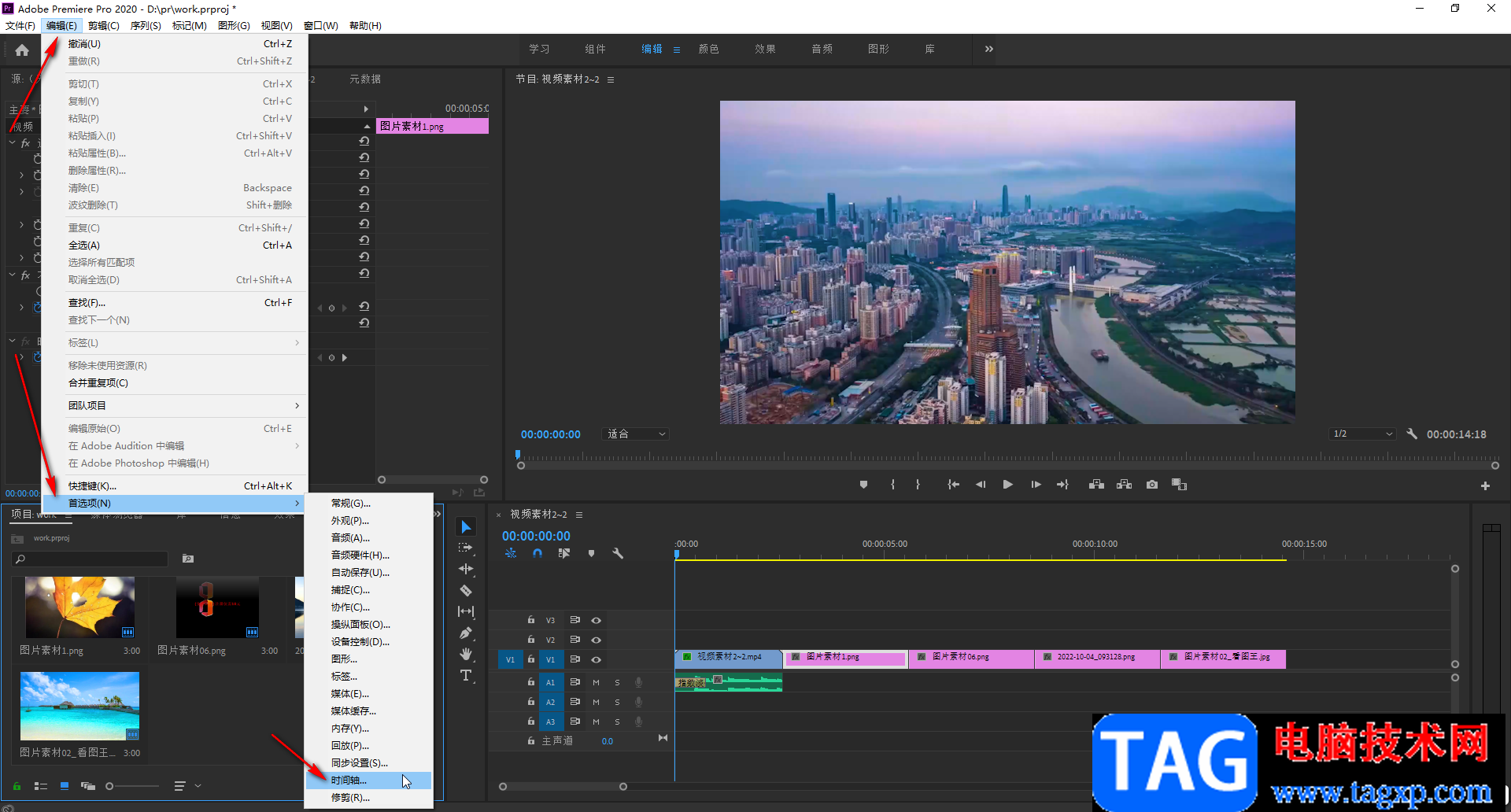Mute audio track A1
1511x812 pixels.
click(596, 682)
